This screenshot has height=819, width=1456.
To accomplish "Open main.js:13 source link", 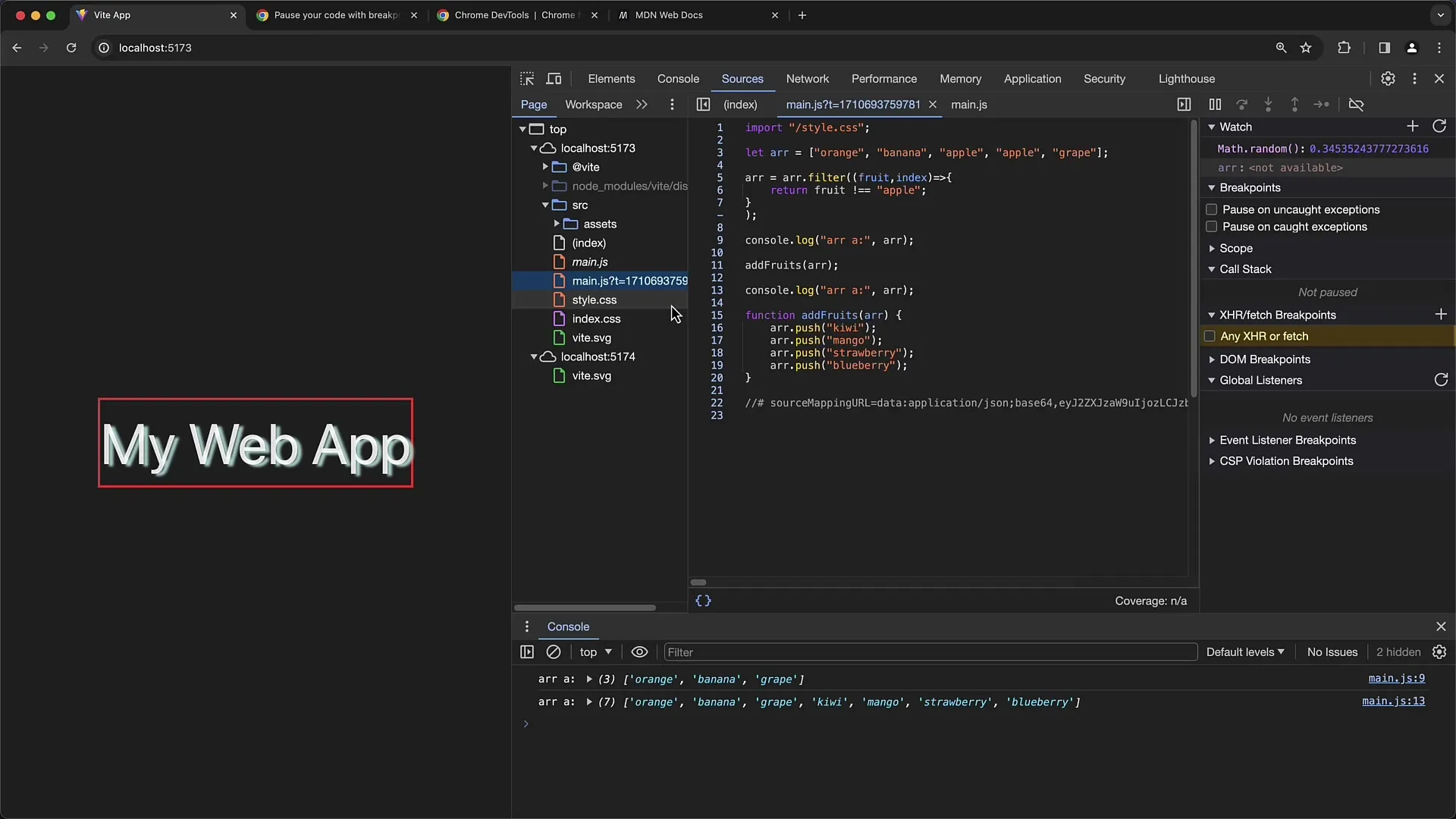I will (x=1393, y=701).
